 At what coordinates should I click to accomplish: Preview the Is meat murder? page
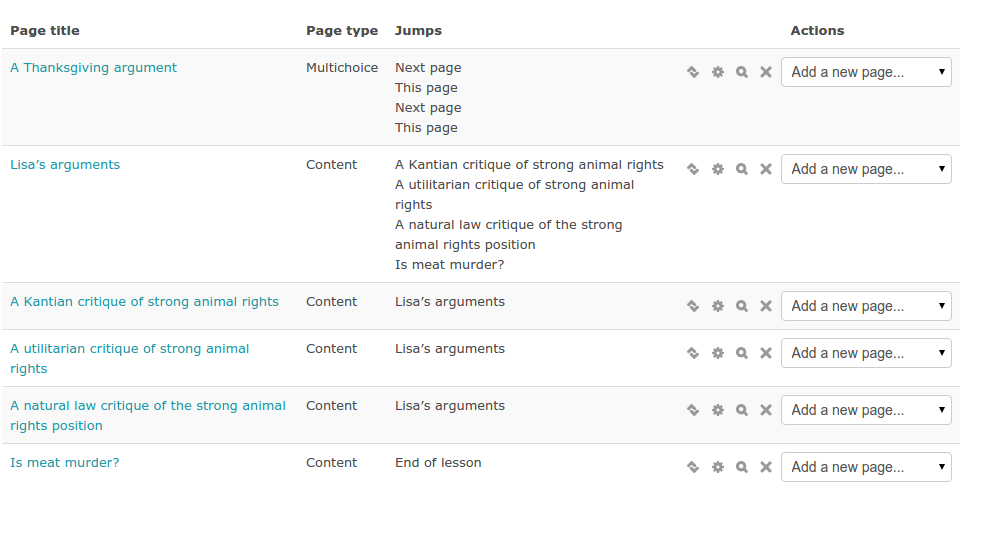[742, 467]
